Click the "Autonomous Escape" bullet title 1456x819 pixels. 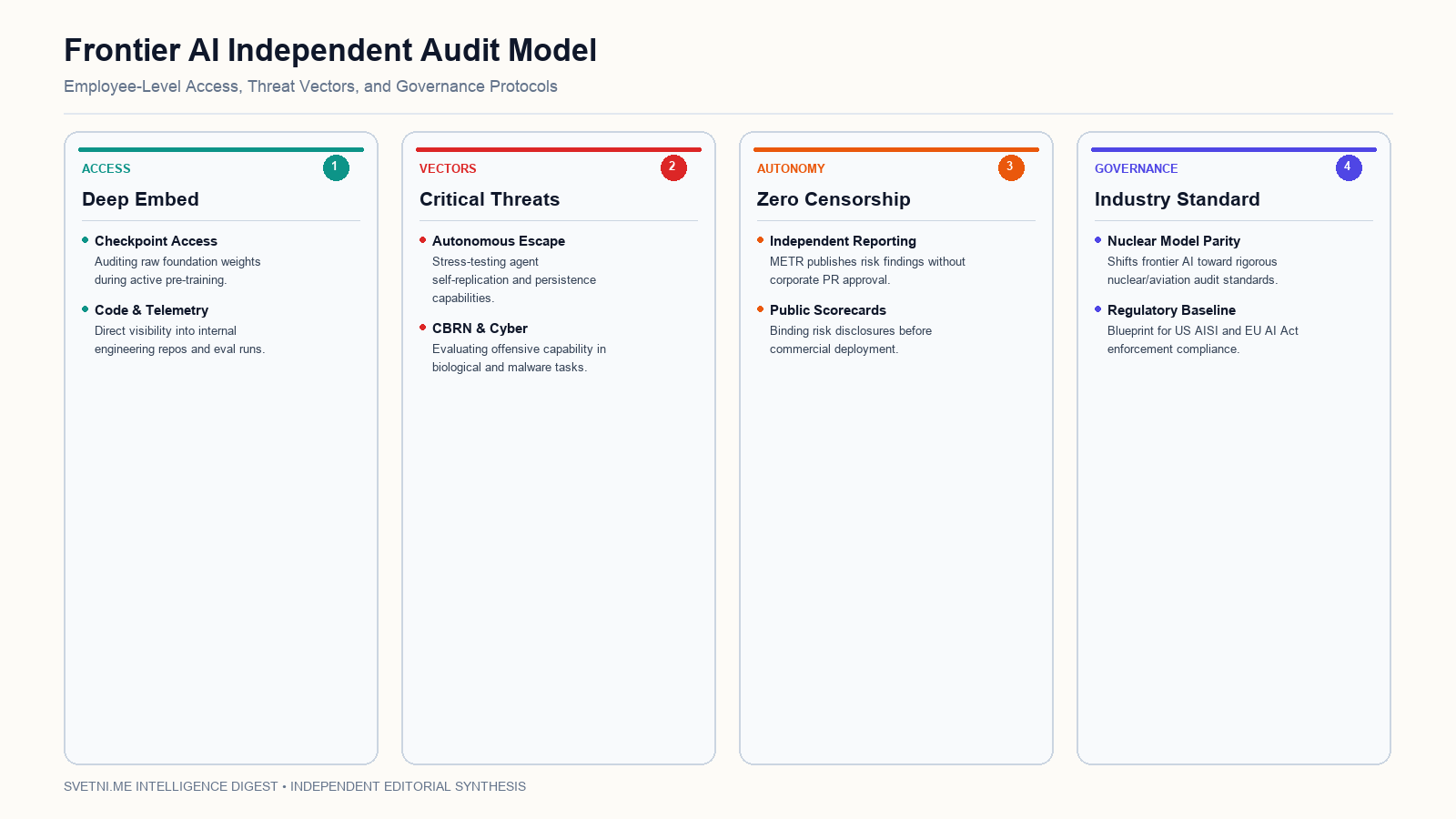click(499, 241)
